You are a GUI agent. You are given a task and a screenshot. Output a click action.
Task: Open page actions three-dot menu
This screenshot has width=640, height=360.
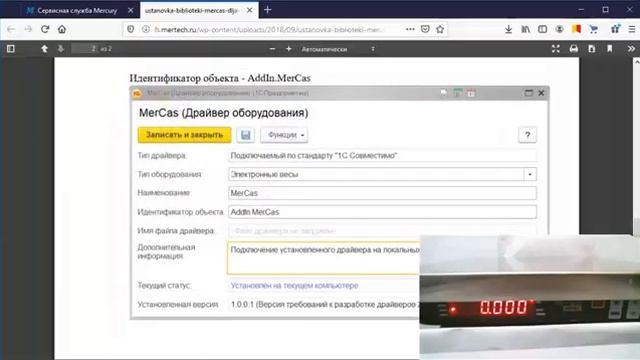point(410,29)
